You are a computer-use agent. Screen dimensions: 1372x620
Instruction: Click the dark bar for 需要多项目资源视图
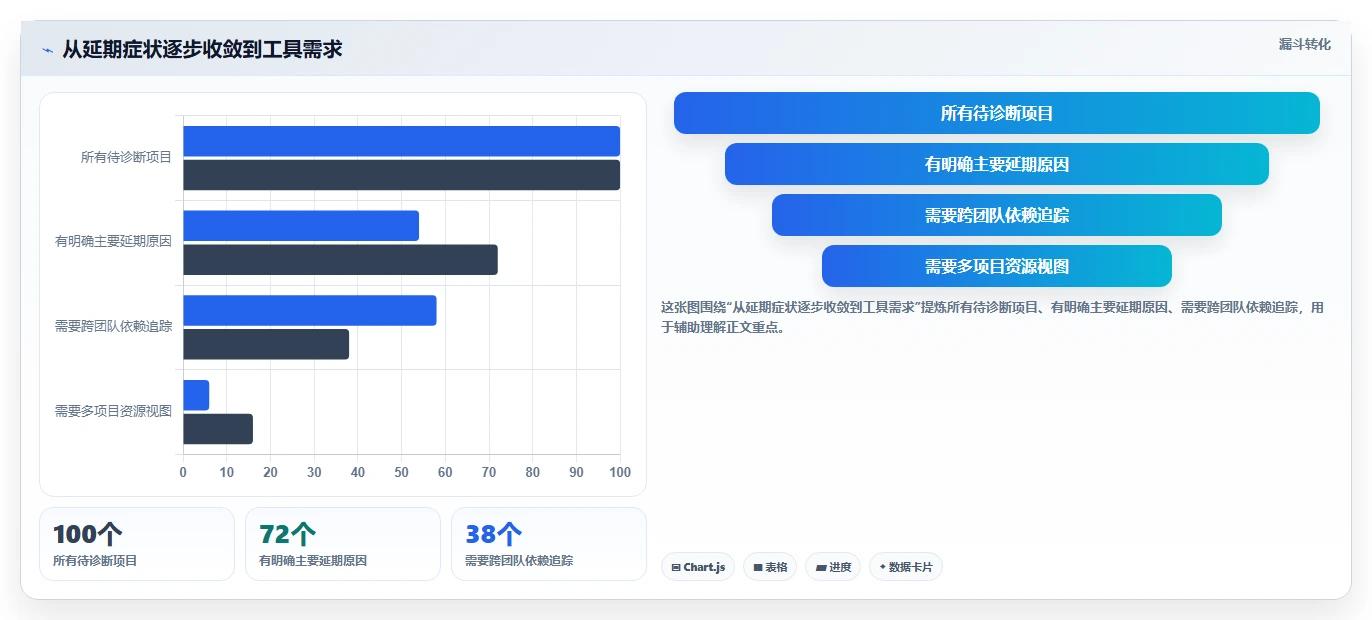pos(218,429)
